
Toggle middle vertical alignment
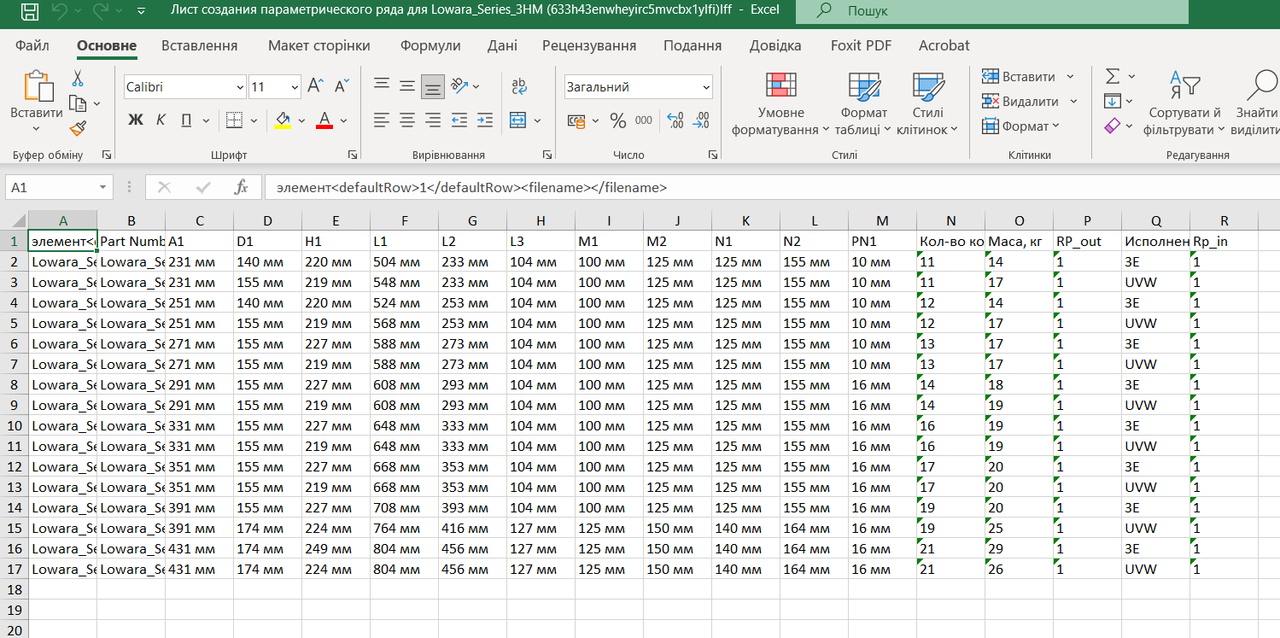pos(407,86)
